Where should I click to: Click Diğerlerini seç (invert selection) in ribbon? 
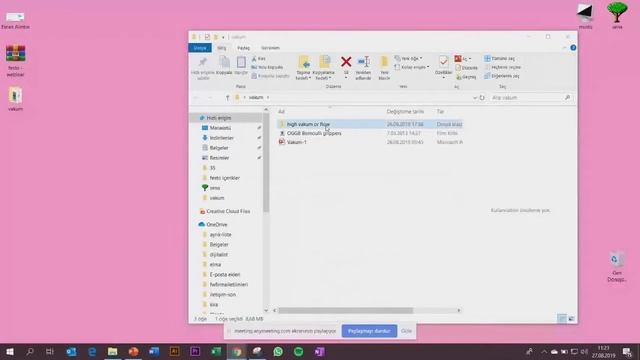[x=502, y=76]
